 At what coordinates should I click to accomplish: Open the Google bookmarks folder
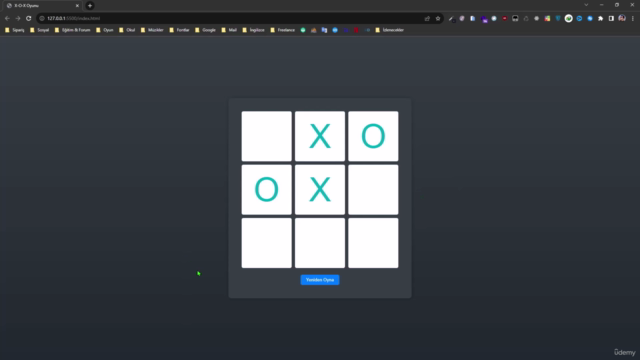(205, 30)
